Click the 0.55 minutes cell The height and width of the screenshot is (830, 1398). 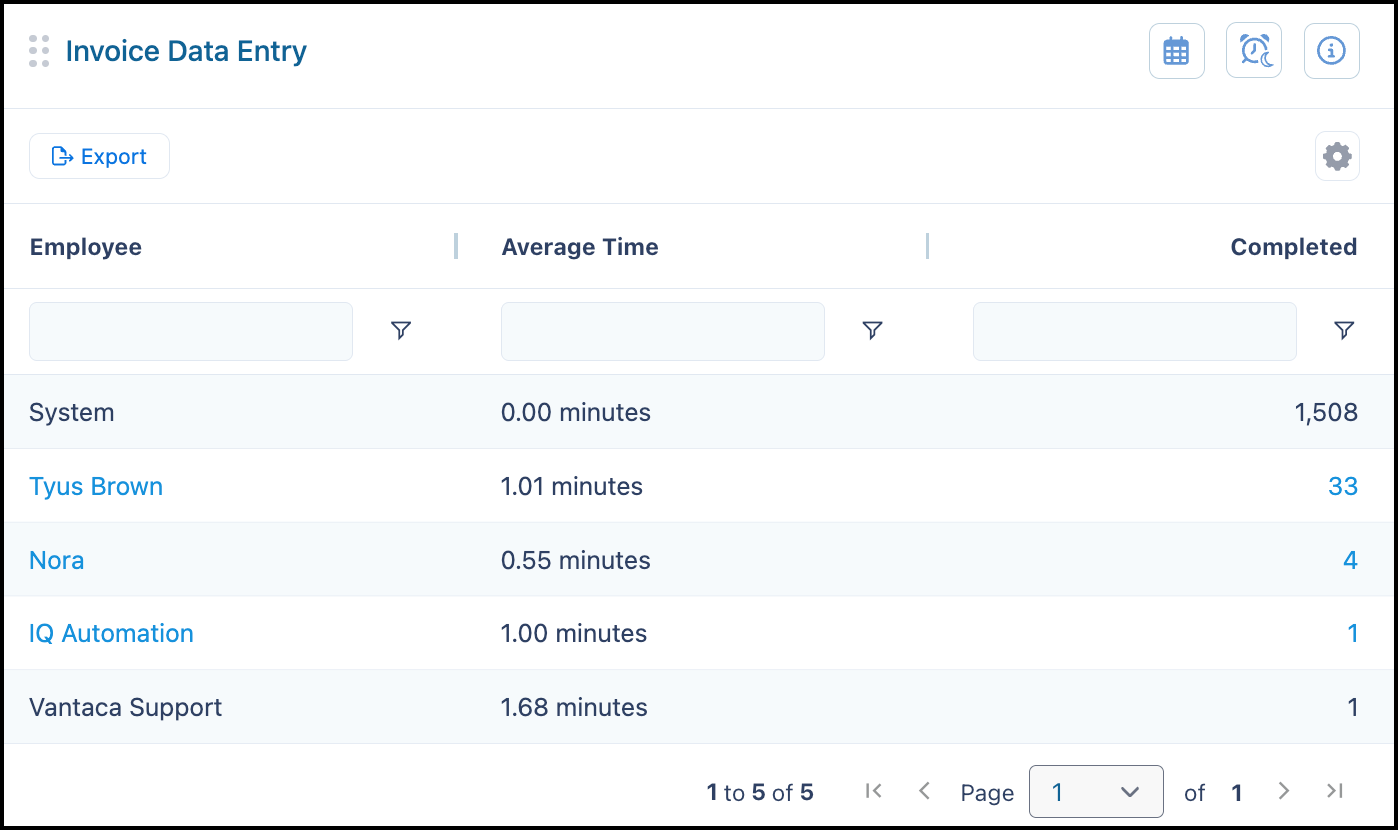[x=576, y=560]
